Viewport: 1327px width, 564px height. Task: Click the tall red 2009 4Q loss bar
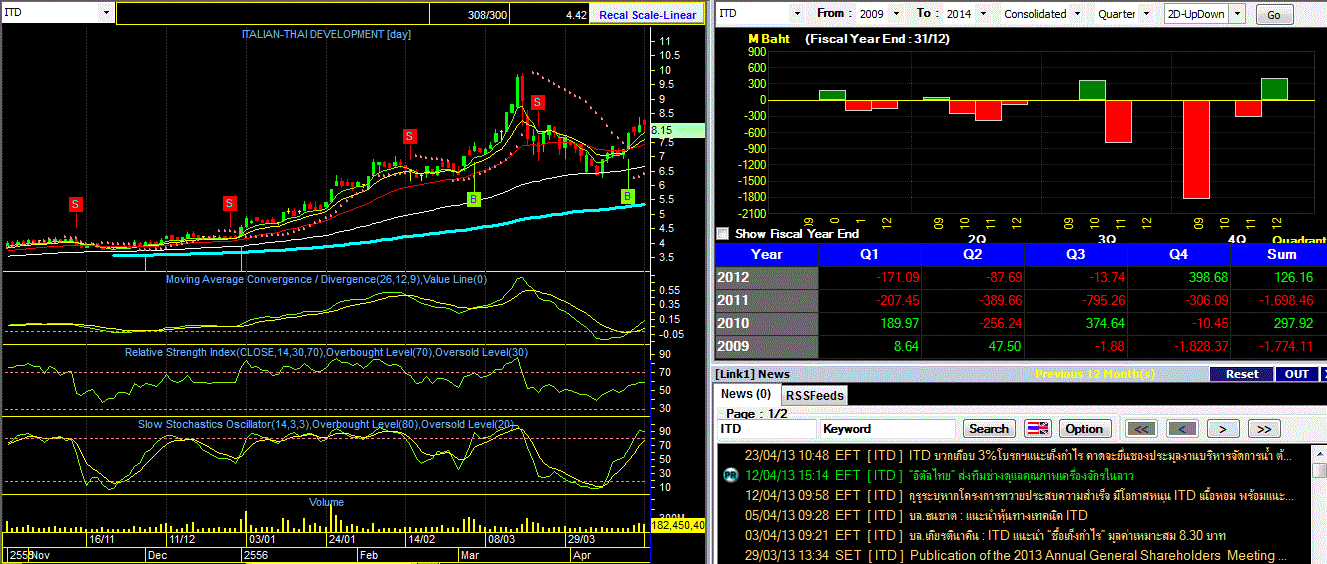point(1195,148)
